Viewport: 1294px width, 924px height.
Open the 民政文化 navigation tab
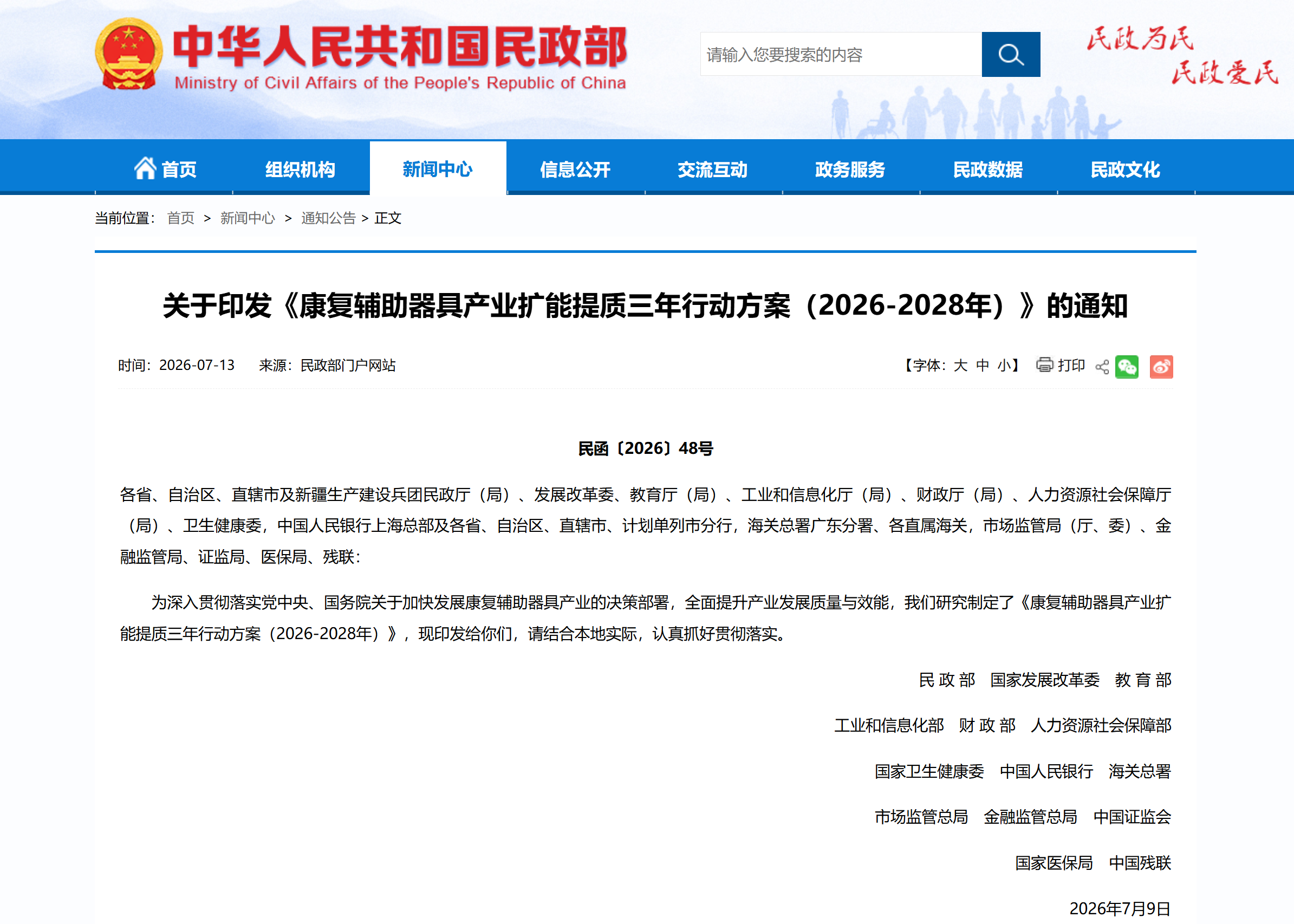coord(1126,169)
